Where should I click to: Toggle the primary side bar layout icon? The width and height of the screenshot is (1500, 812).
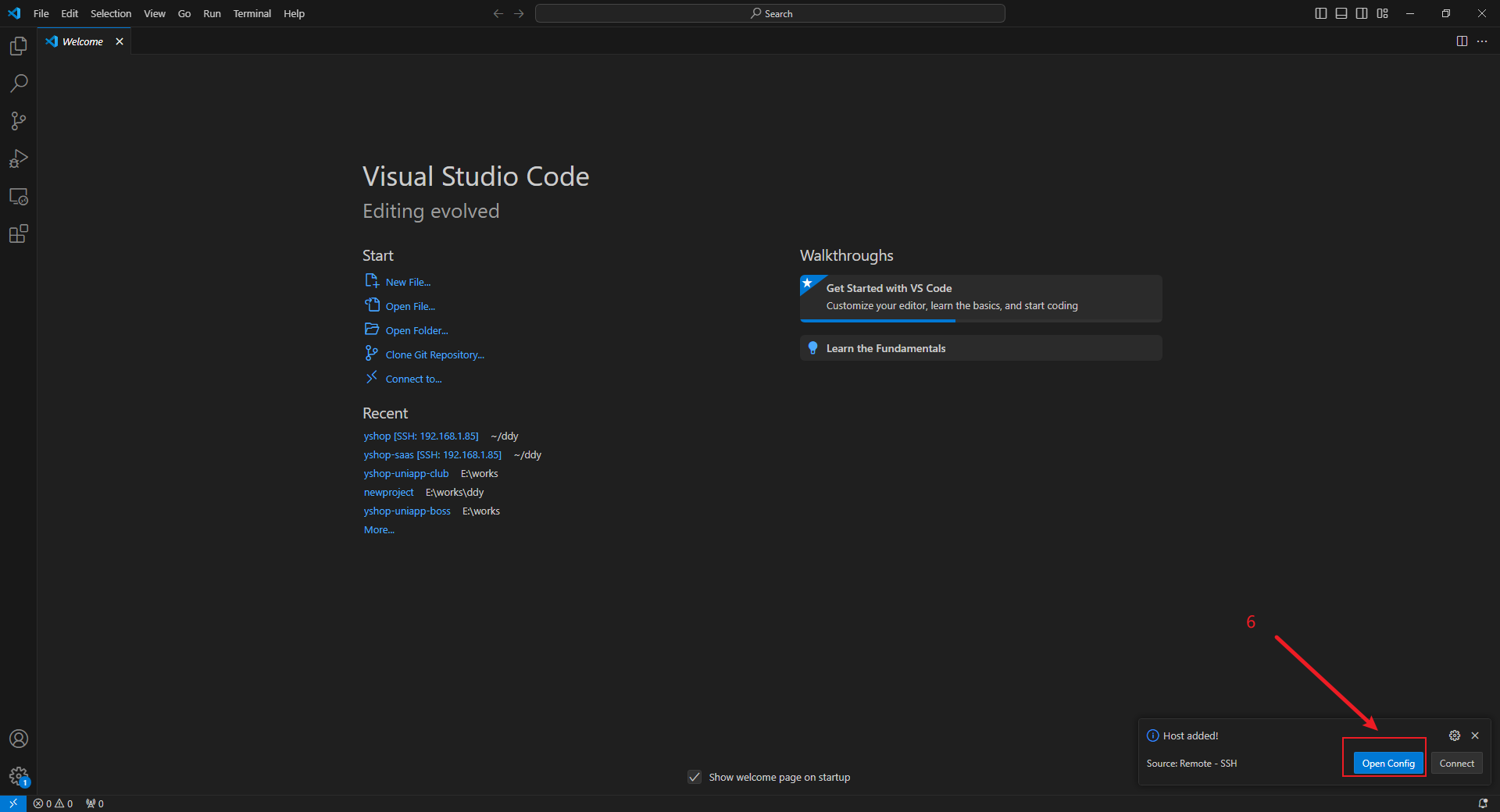pos(1321,13)
